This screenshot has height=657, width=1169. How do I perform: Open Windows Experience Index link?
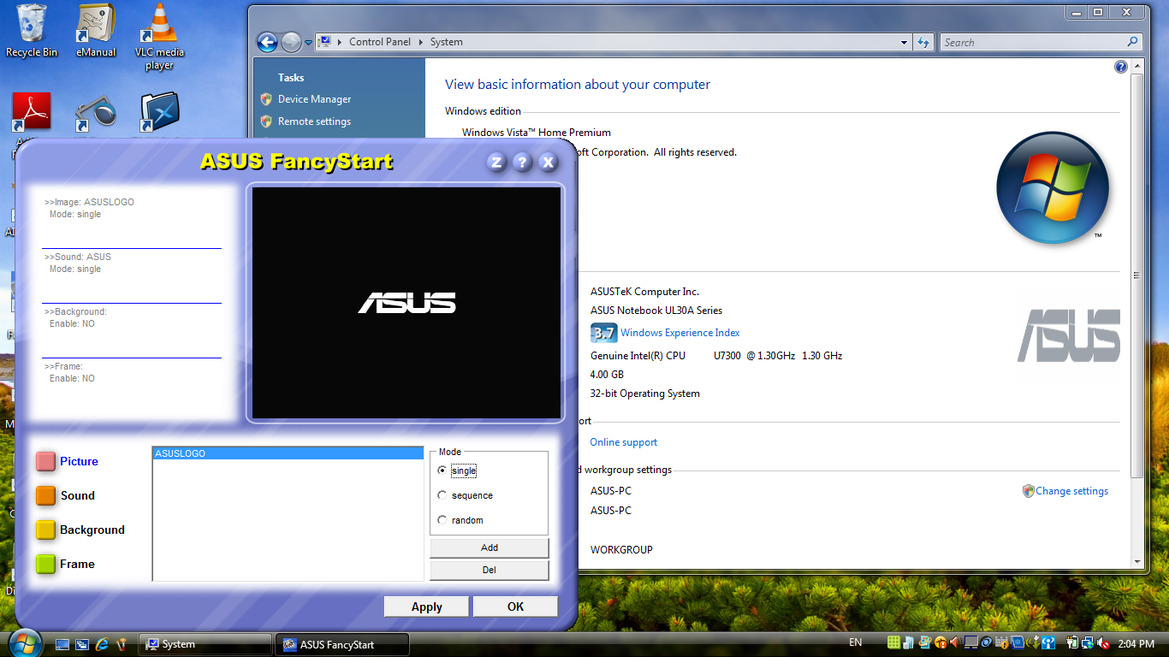click(x=680, y=333)
